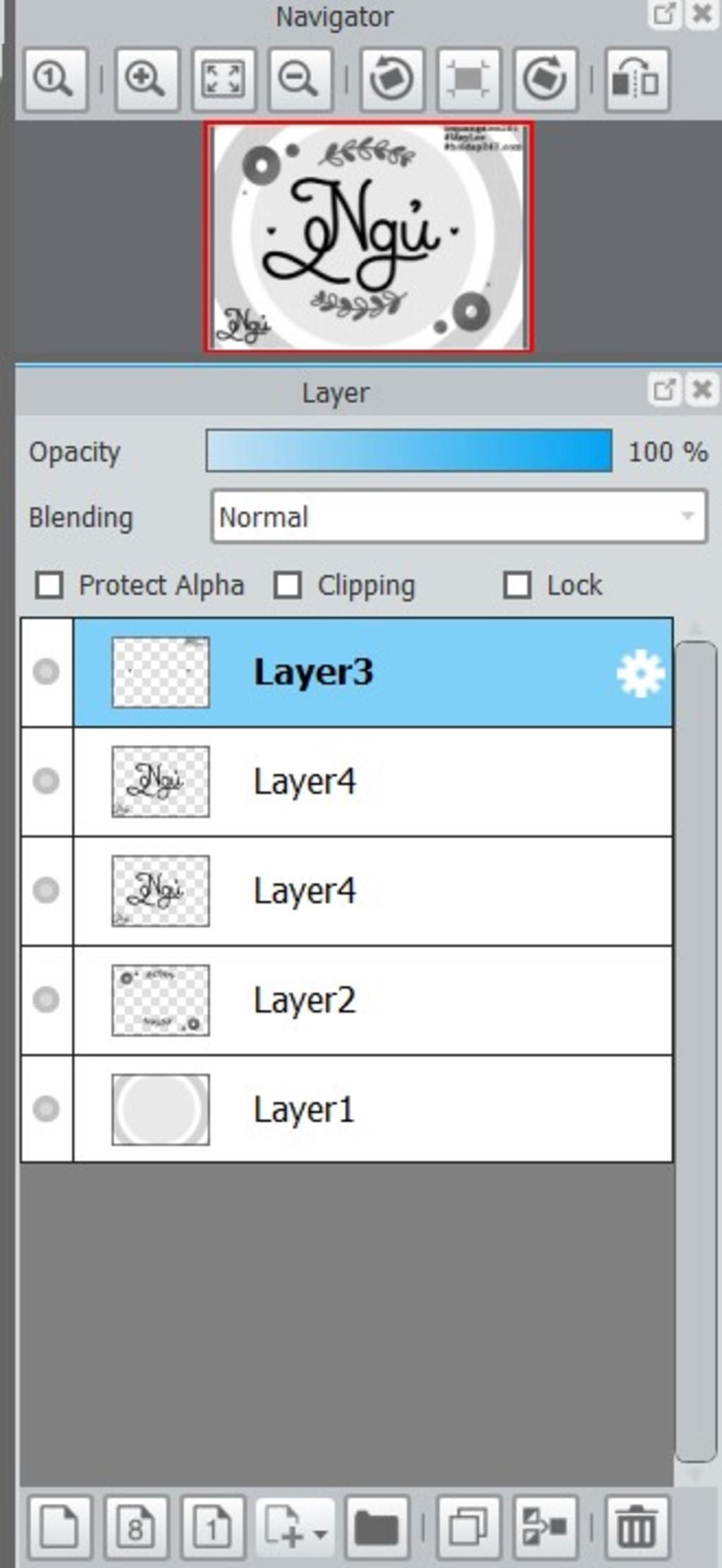Screen dimensions: 722x1568
Task: Add a new layer folder
Action: click(x=377, y=1528)
